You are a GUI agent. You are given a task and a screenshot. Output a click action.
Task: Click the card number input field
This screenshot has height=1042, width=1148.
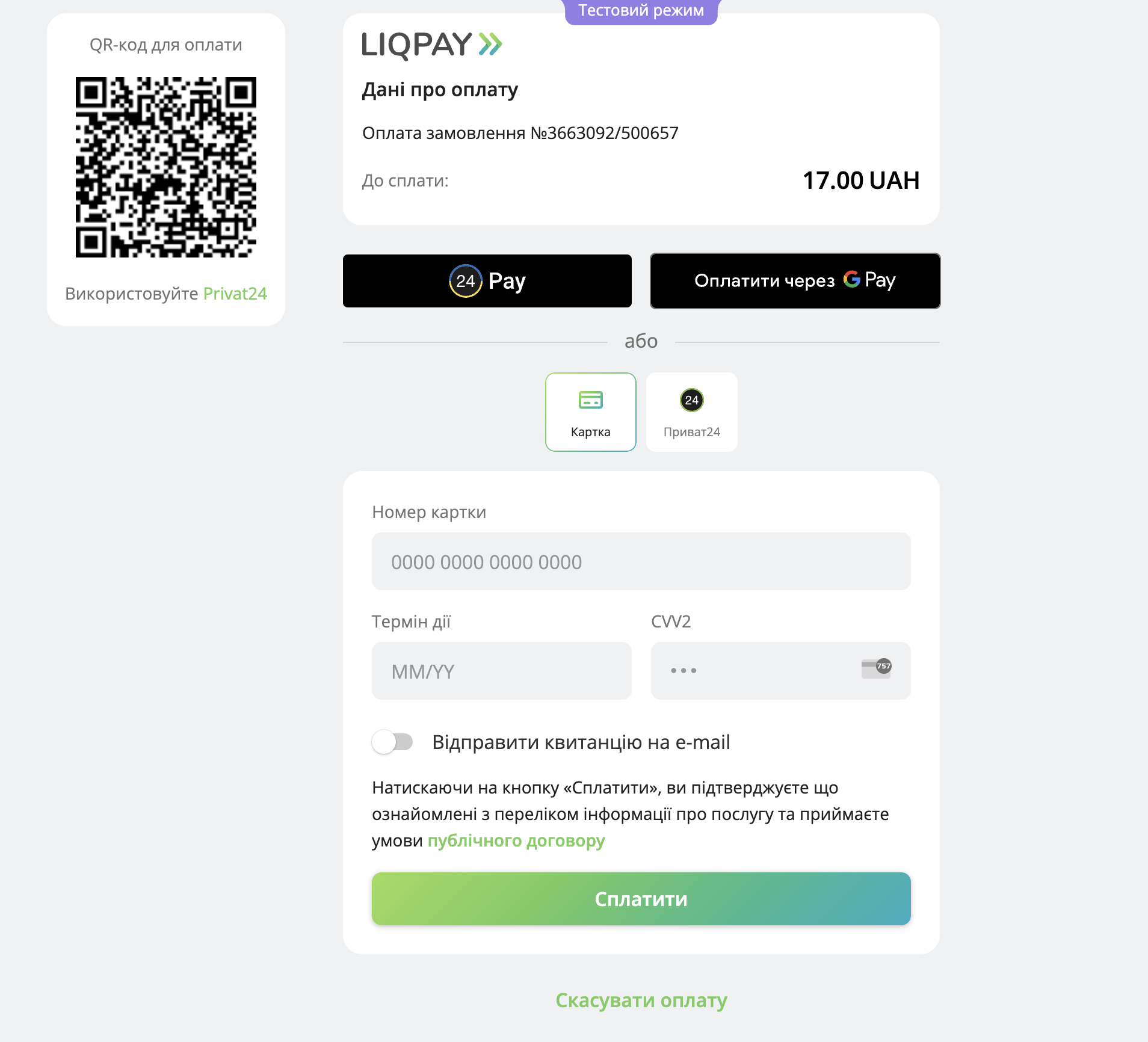tap(641, 561)
